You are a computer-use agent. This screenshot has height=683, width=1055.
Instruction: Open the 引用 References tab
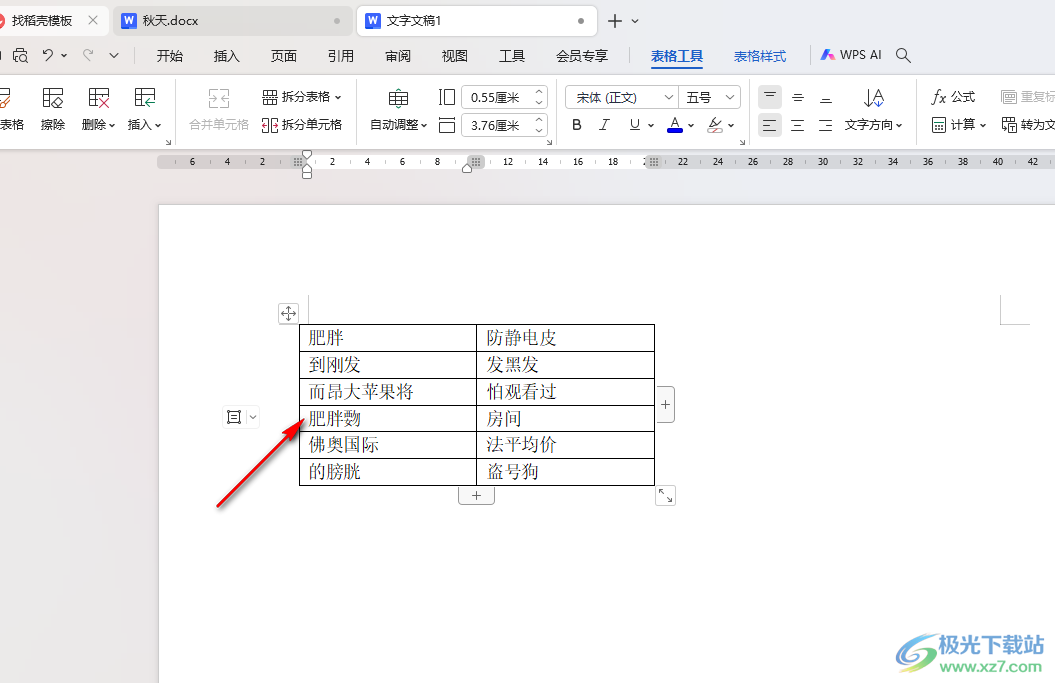click(341, 56)
